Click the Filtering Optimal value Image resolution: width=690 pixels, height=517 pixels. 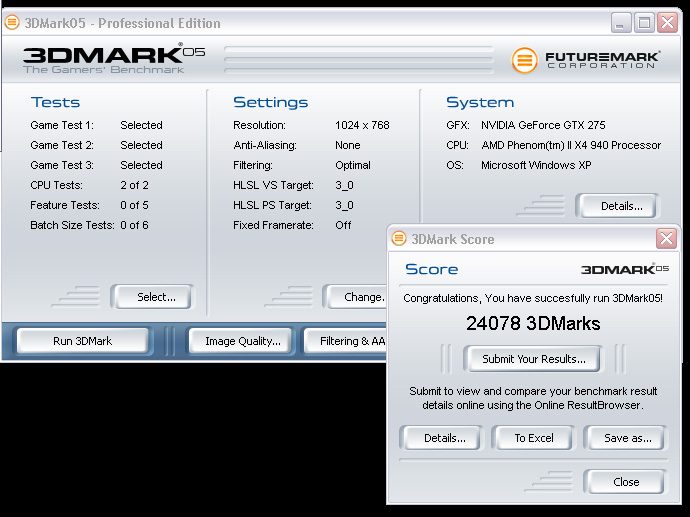pos(353,165)
